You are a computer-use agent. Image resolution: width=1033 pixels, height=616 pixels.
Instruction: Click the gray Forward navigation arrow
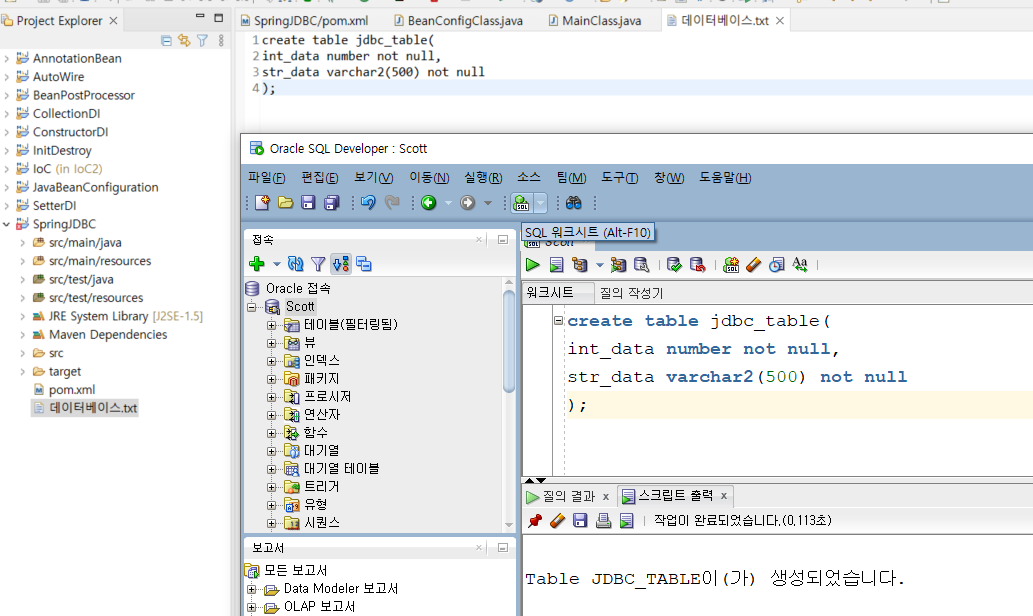point(468,203)
